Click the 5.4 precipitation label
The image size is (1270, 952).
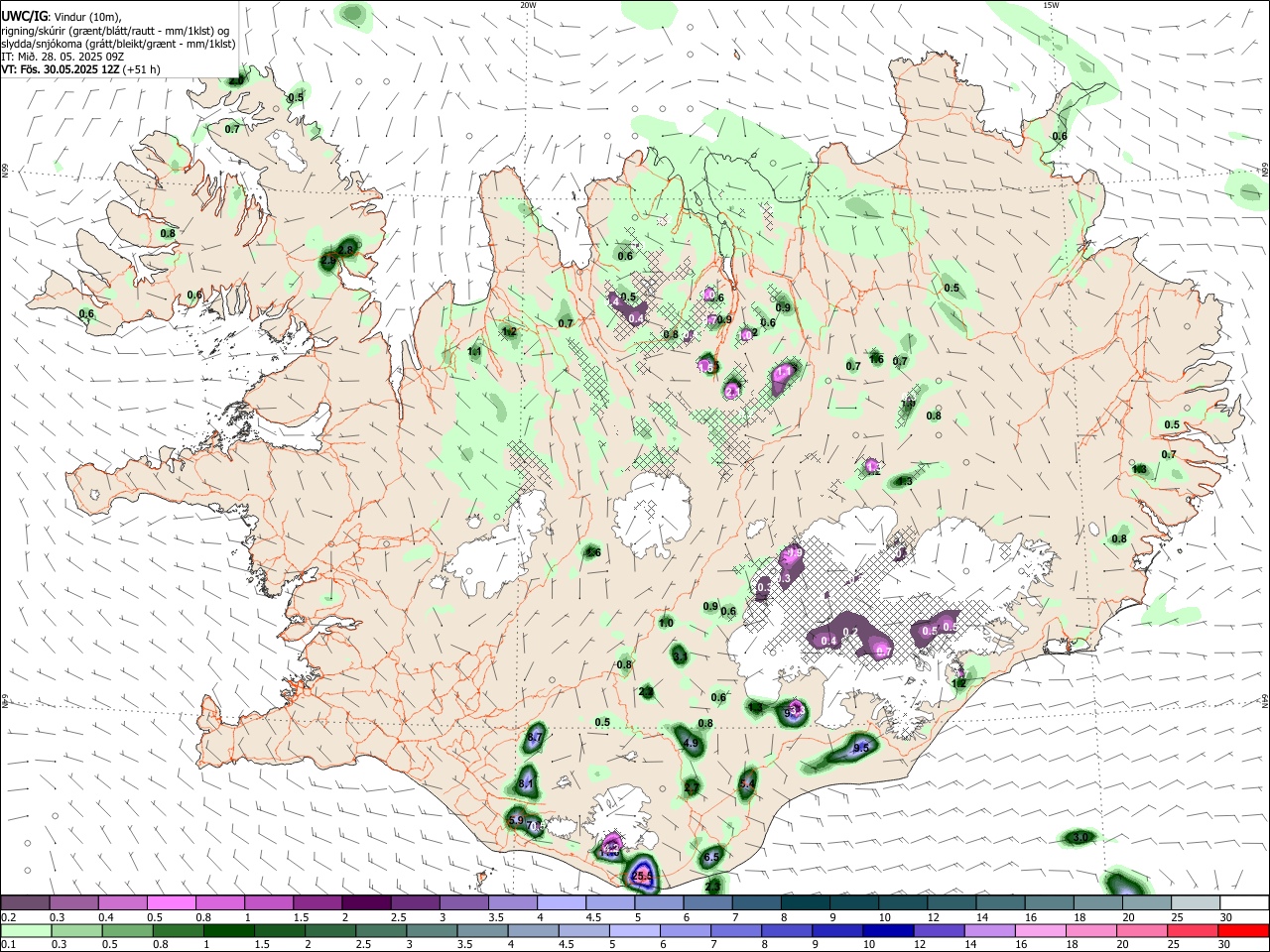point(748,783)
